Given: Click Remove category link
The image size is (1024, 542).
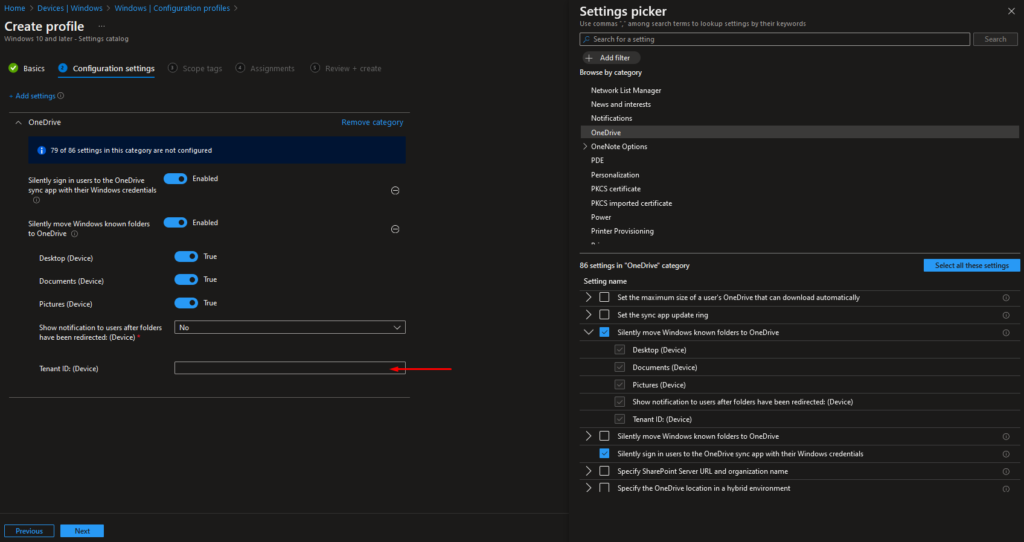Looking at the screenshot, I should click(372, 123).
